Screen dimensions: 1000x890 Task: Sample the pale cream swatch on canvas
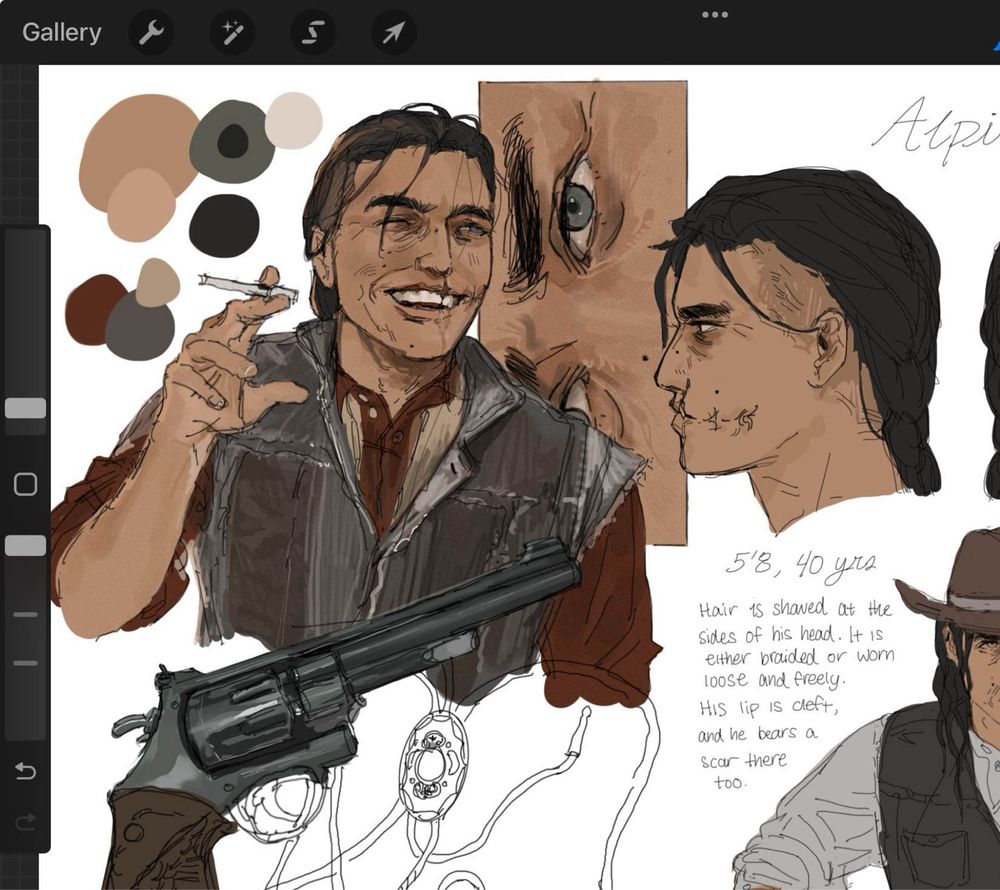pyautogui.click(x=294, y=121)
